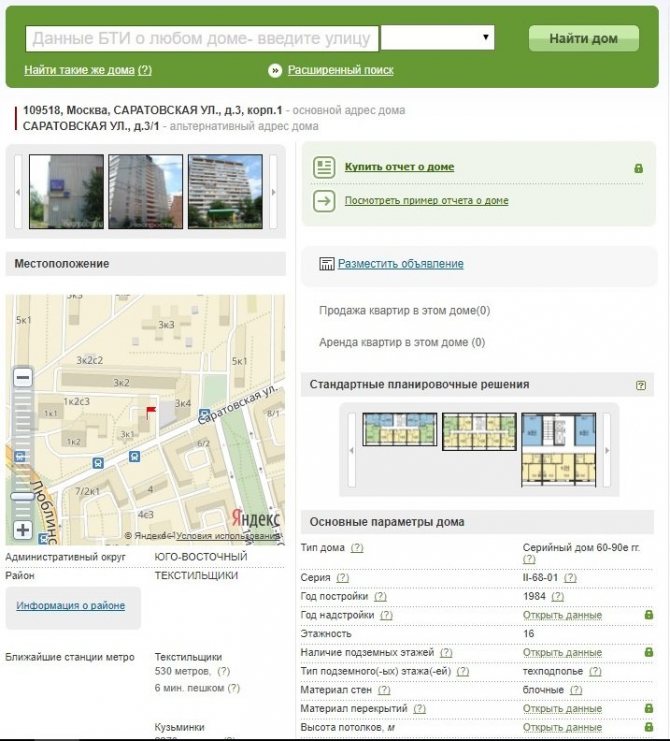Click help mark next to Материал стен
Image resolution: width=670 pixels, height=741 pixels.
coord(384,690)
